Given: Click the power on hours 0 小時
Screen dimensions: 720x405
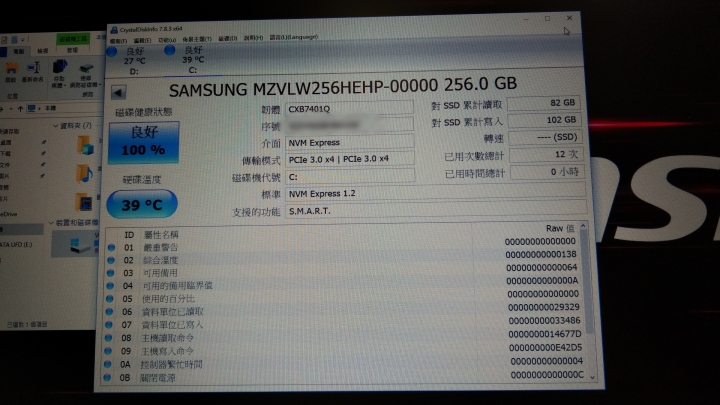Looking at the screenshot, I should [547, 172].
